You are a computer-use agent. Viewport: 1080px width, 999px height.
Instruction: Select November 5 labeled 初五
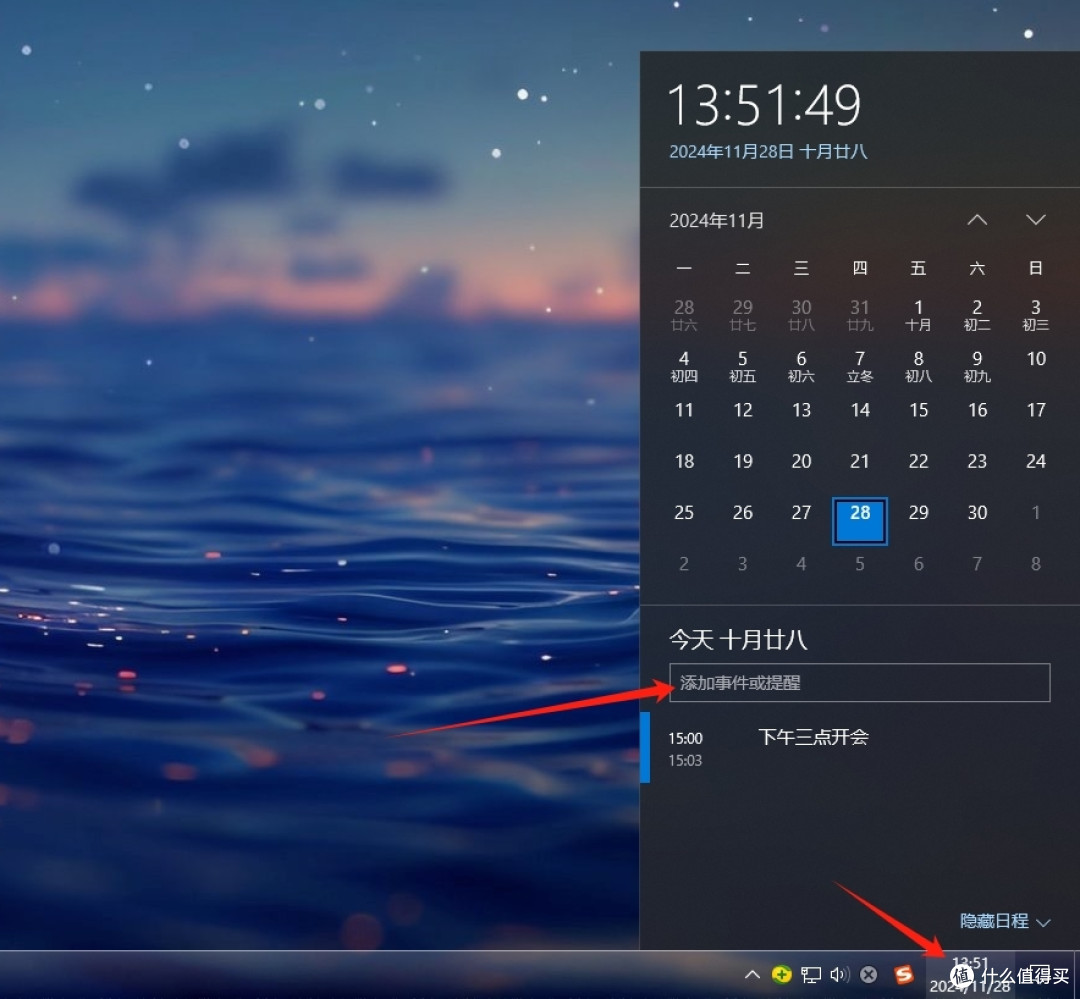[742, 367]
